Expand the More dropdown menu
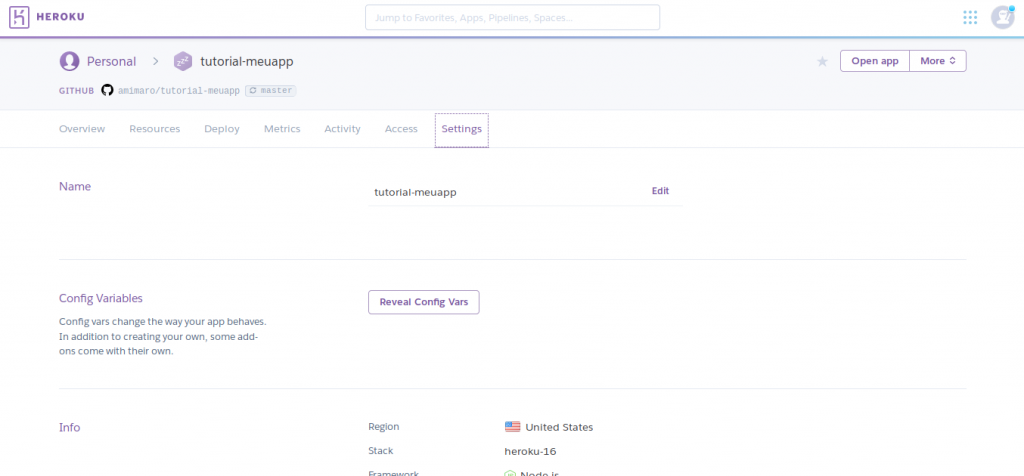This screenshot has width=1024, height=476. pyautogui.click(x=938, y=61)
